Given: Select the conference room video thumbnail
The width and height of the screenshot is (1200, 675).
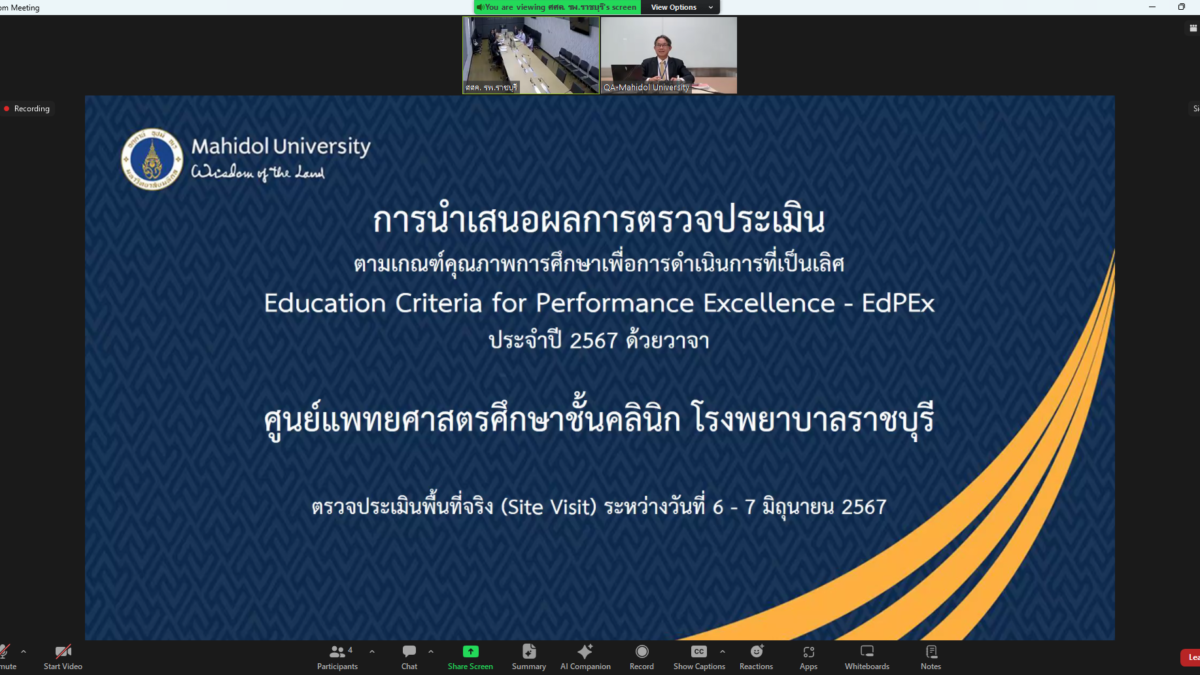Looking at the screenshot, I should click(x=531, y=55).
